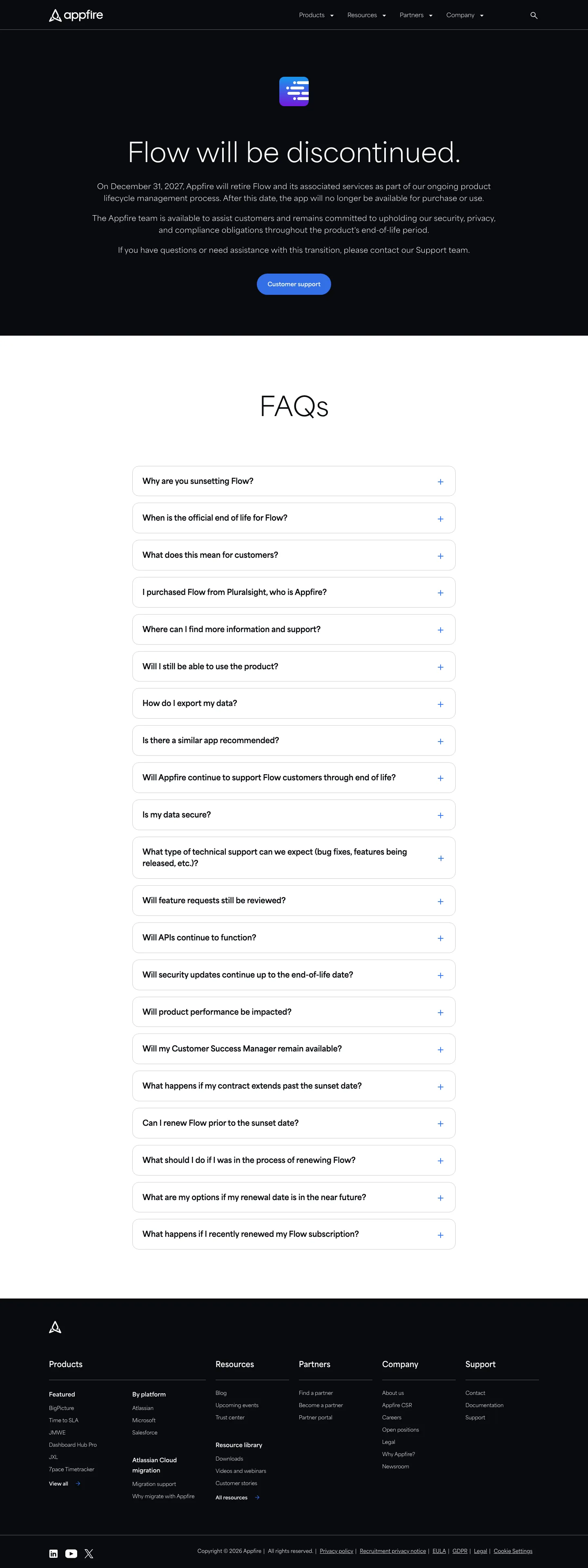The width and height of the screenshot is (588, 1568).
Task: Click the Appfire flame logo in footer
Action: pyautogui.click(x=55, y=1327)
